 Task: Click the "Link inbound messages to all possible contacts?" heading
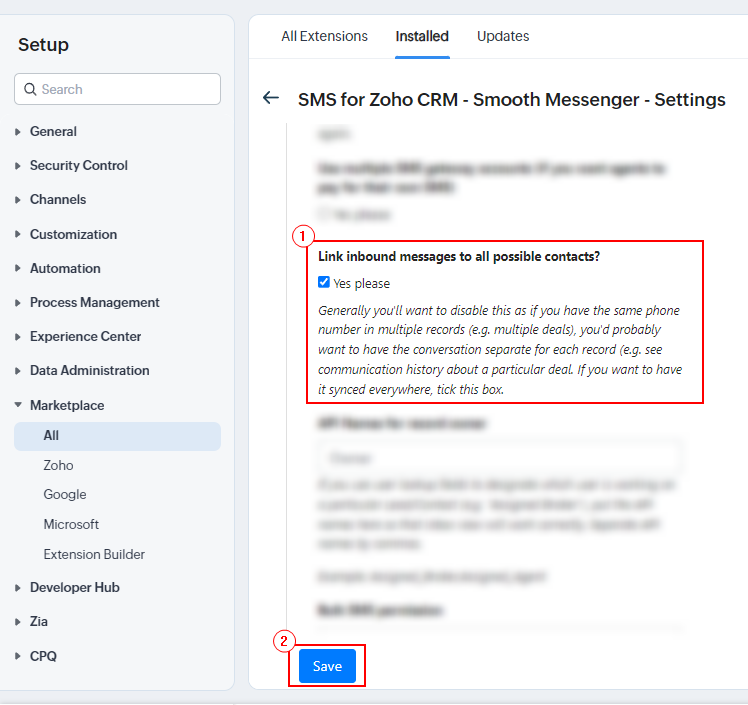click(x=459, y=257)
